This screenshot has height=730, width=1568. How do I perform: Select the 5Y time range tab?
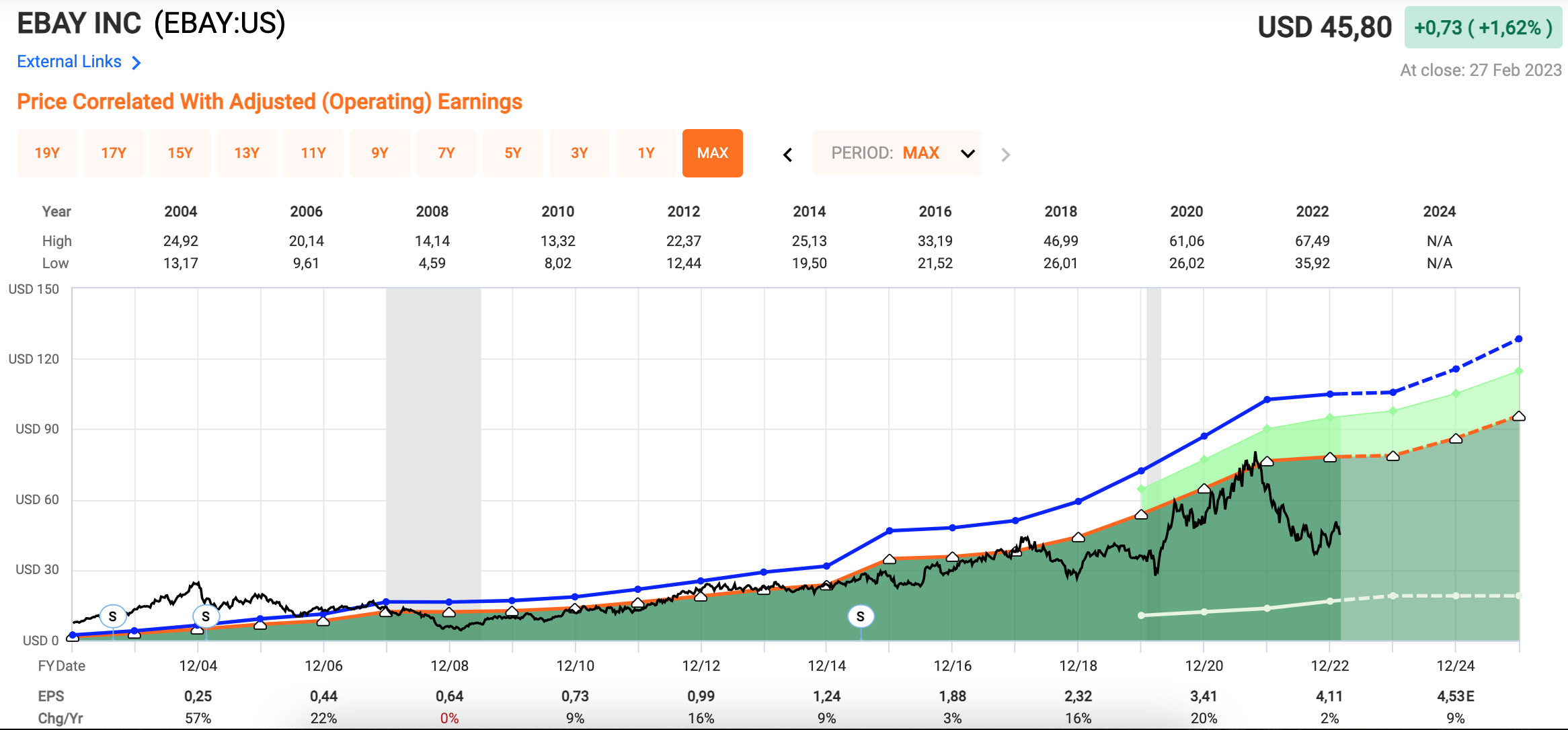pyautogui.click(x=513, y=153)
